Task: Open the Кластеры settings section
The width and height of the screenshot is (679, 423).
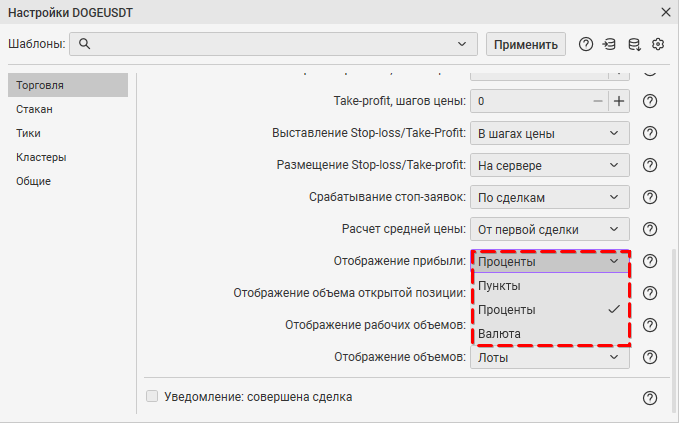Action: click(x=41, y=157)
